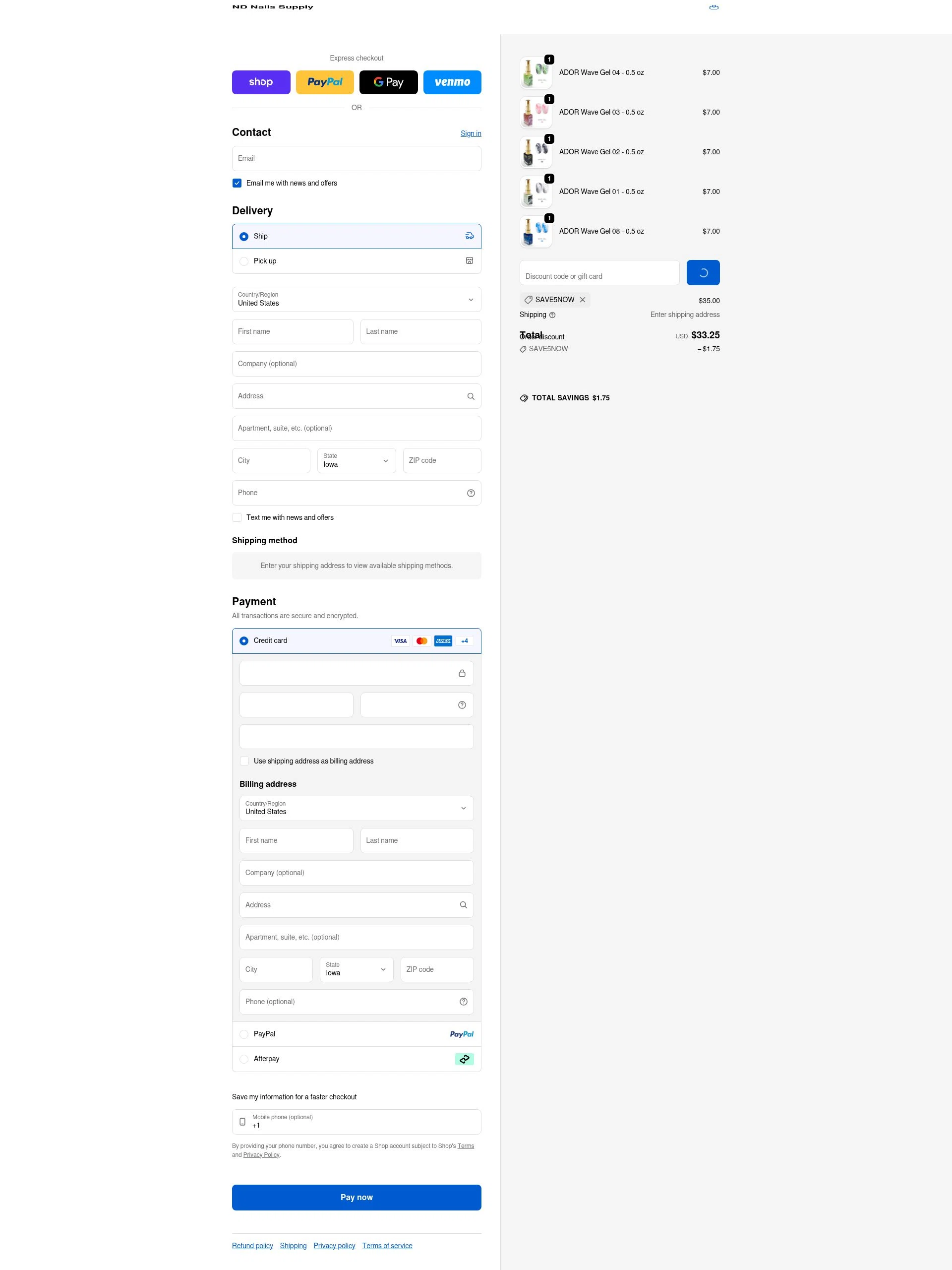This screenshot has height=1270, width=952.
Task: Uncheck Email me with news and offers
Action: point(237,183)
